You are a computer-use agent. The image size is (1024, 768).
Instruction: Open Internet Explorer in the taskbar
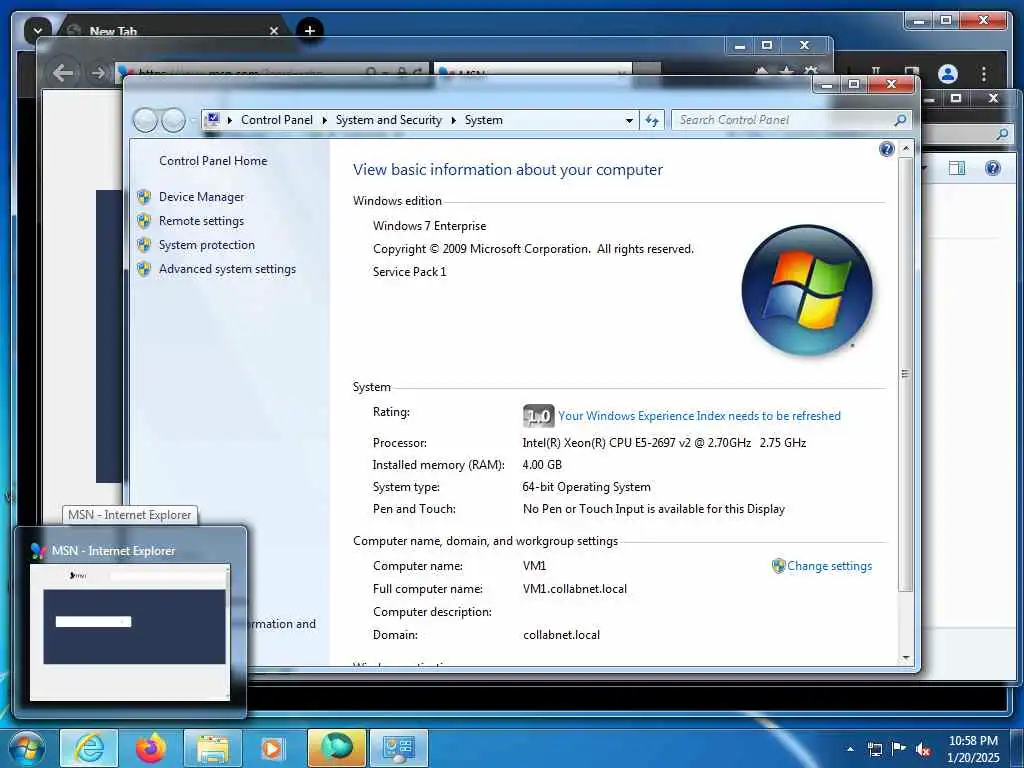[x=89, y=748]
